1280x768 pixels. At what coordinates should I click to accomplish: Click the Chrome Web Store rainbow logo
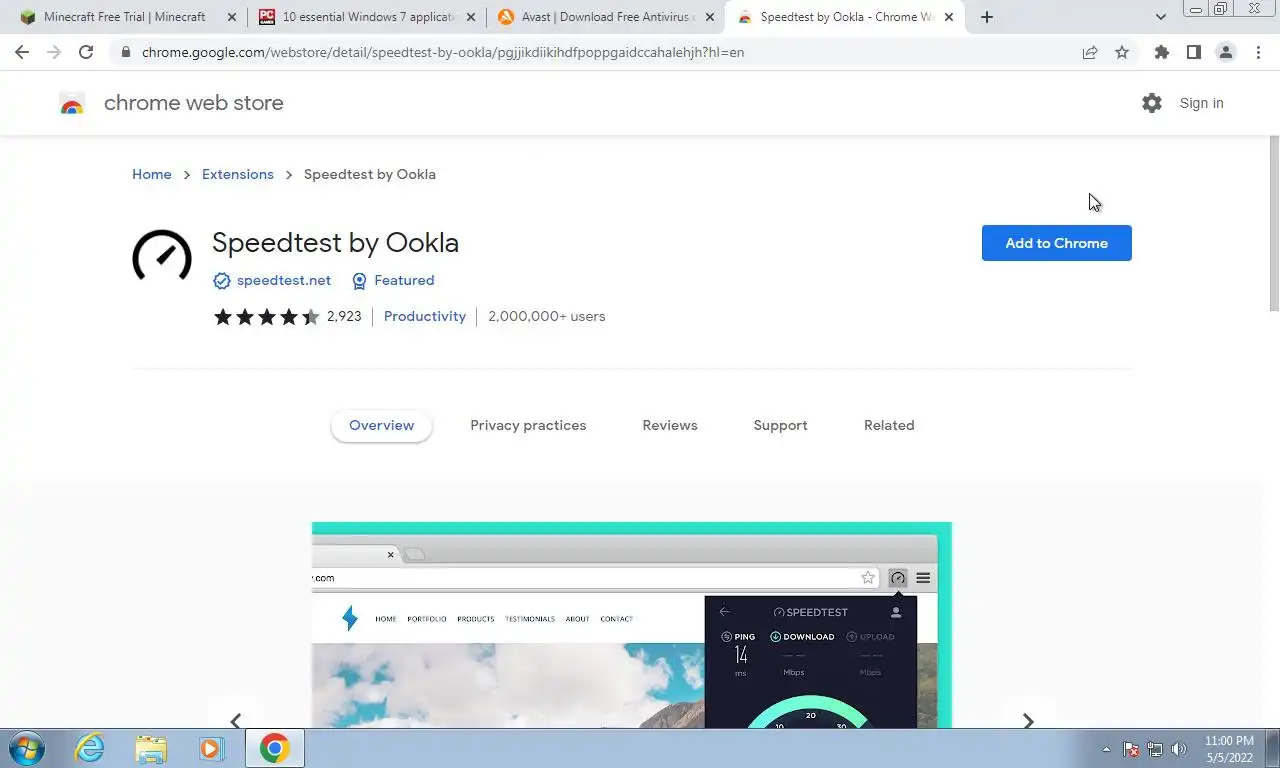point(72,103)
